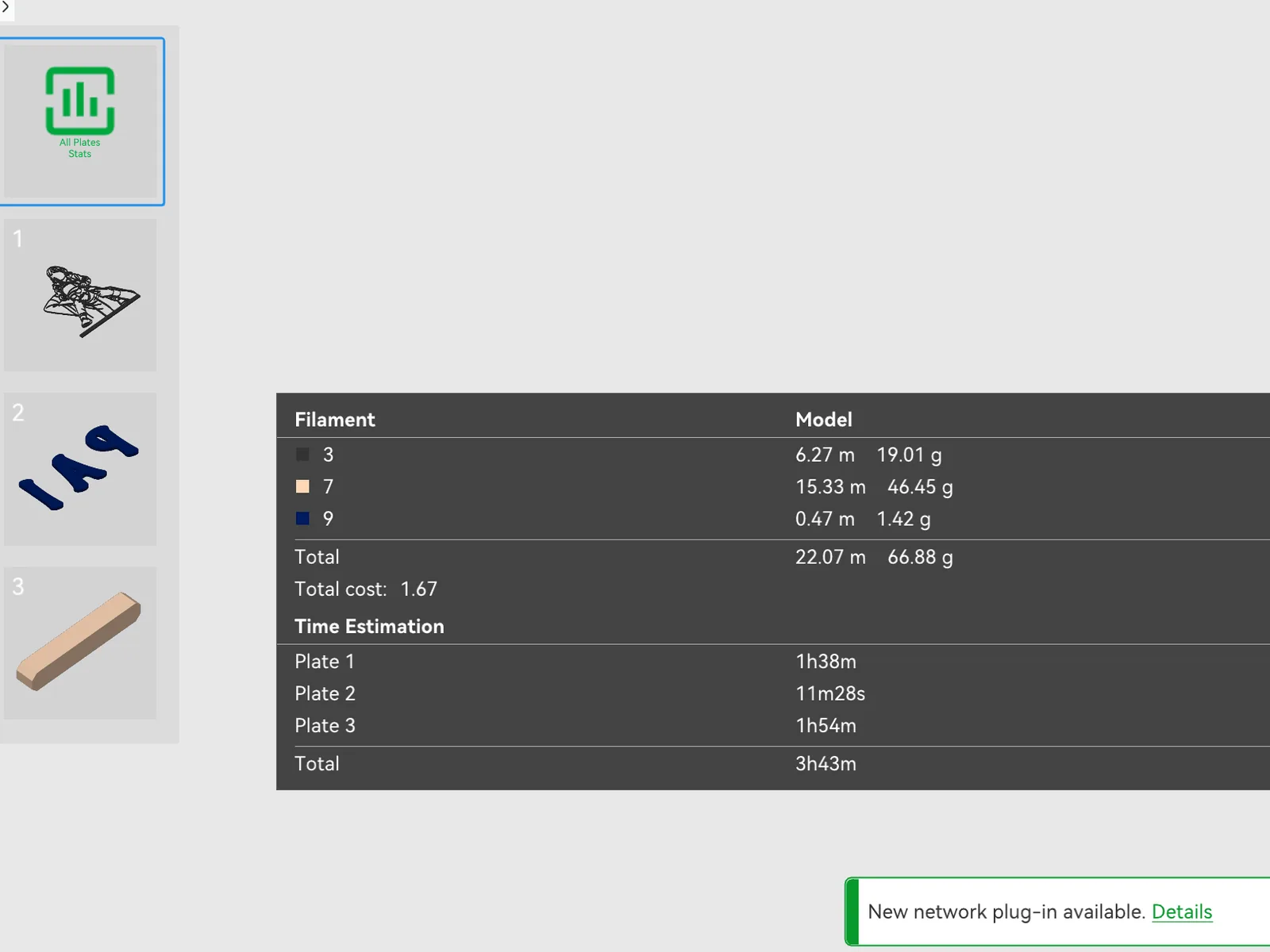Click the beige filament 7 color swatch
The width and height of the screenshot is (1270, 952).
pos(302,486)
